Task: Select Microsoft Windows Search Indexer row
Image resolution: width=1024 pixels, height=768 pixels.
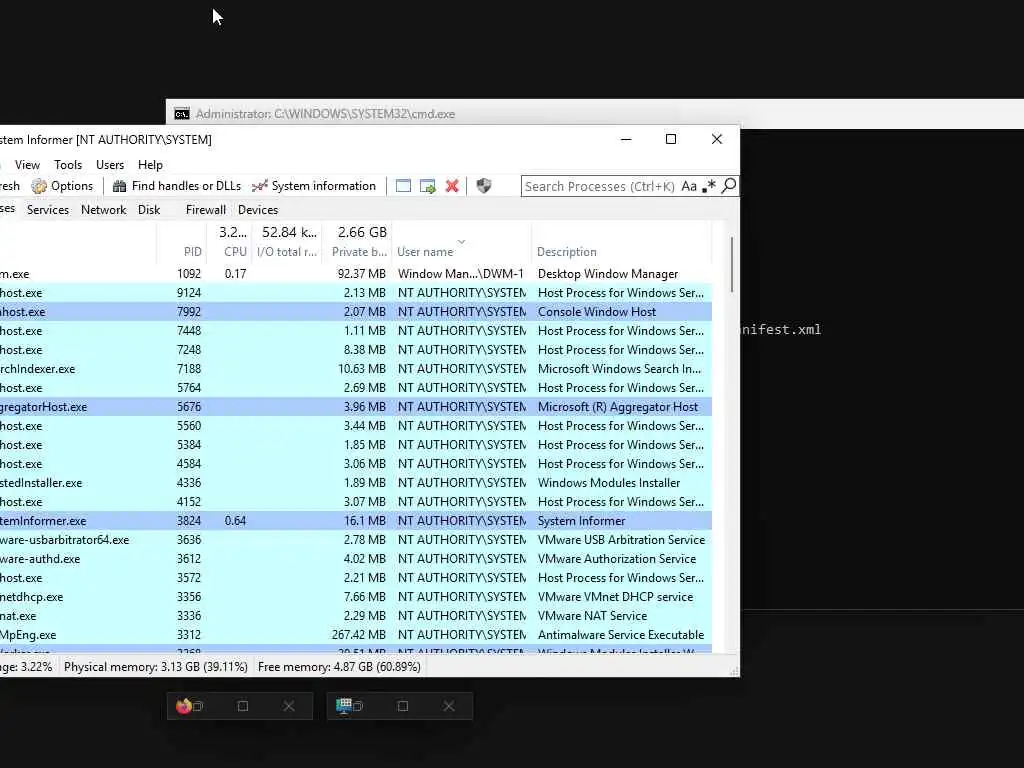Action: [x=356, y=369]
